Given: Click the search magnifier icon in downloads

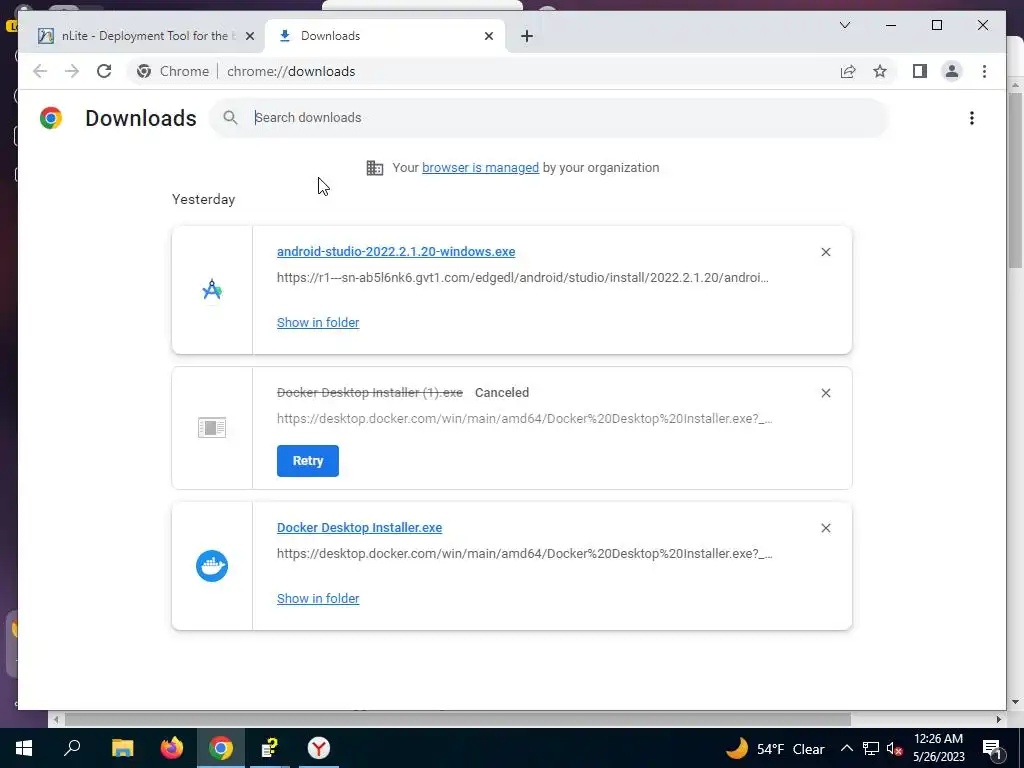Looking at the screenshot, I should pos(230,118).
